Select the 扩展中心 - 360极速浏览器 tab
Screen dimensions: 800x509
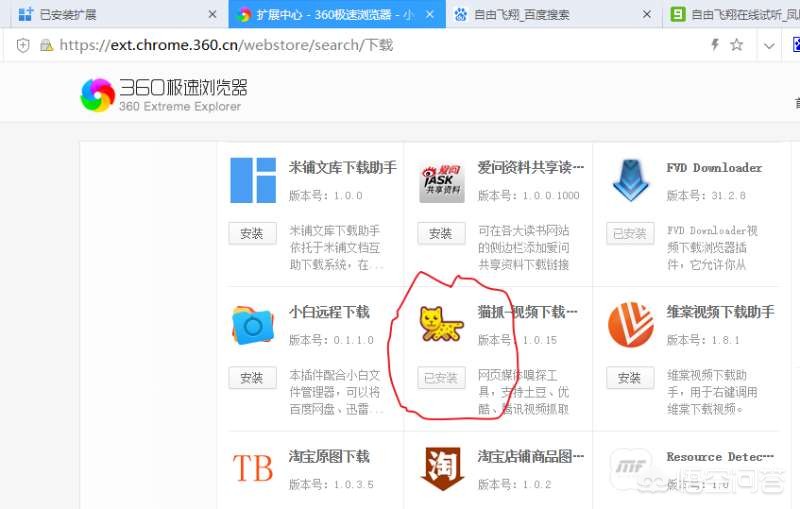click(337, 14)
